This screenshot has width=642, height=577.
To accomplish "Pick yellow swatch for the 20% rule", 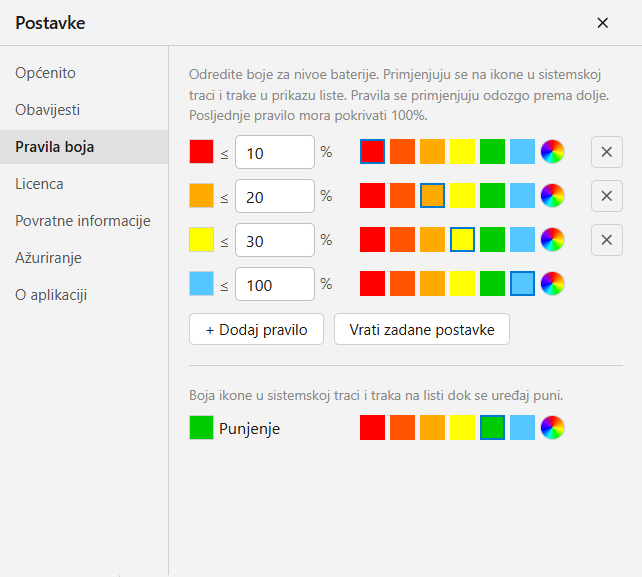I will tap(462, 196).
